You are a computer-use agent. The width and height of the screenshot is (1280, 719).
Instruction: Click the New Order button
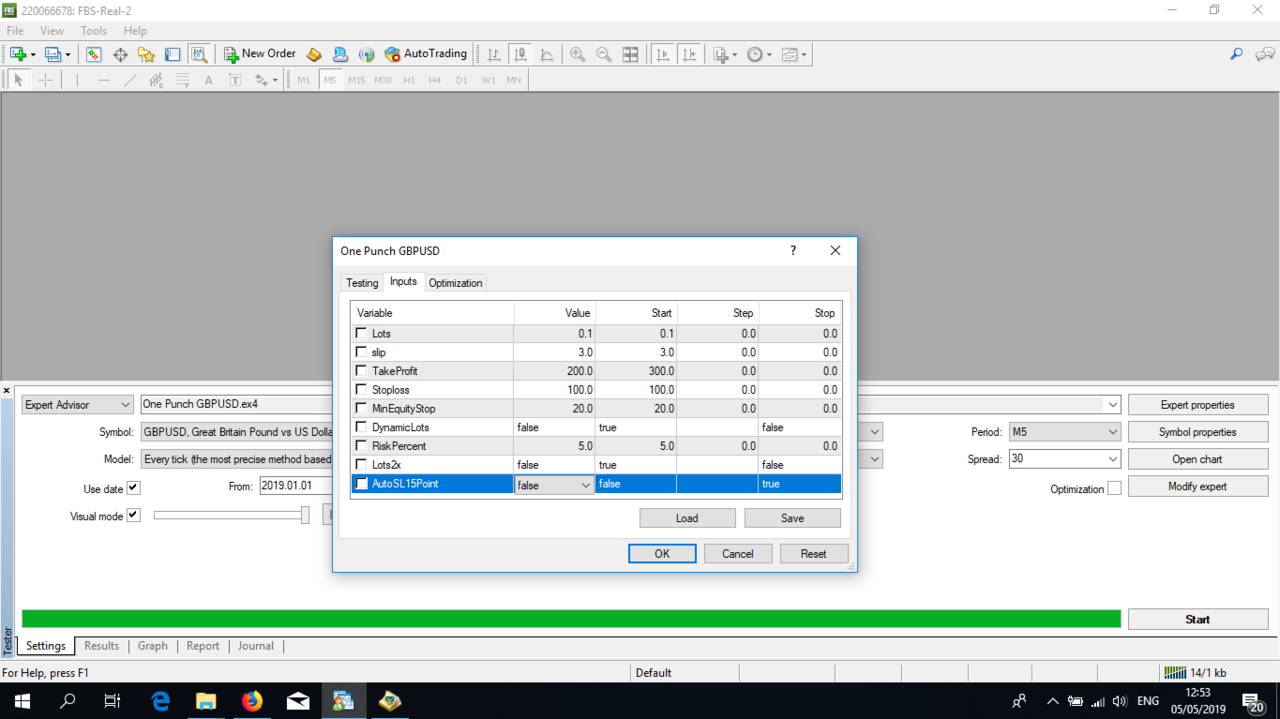(260, 54)
